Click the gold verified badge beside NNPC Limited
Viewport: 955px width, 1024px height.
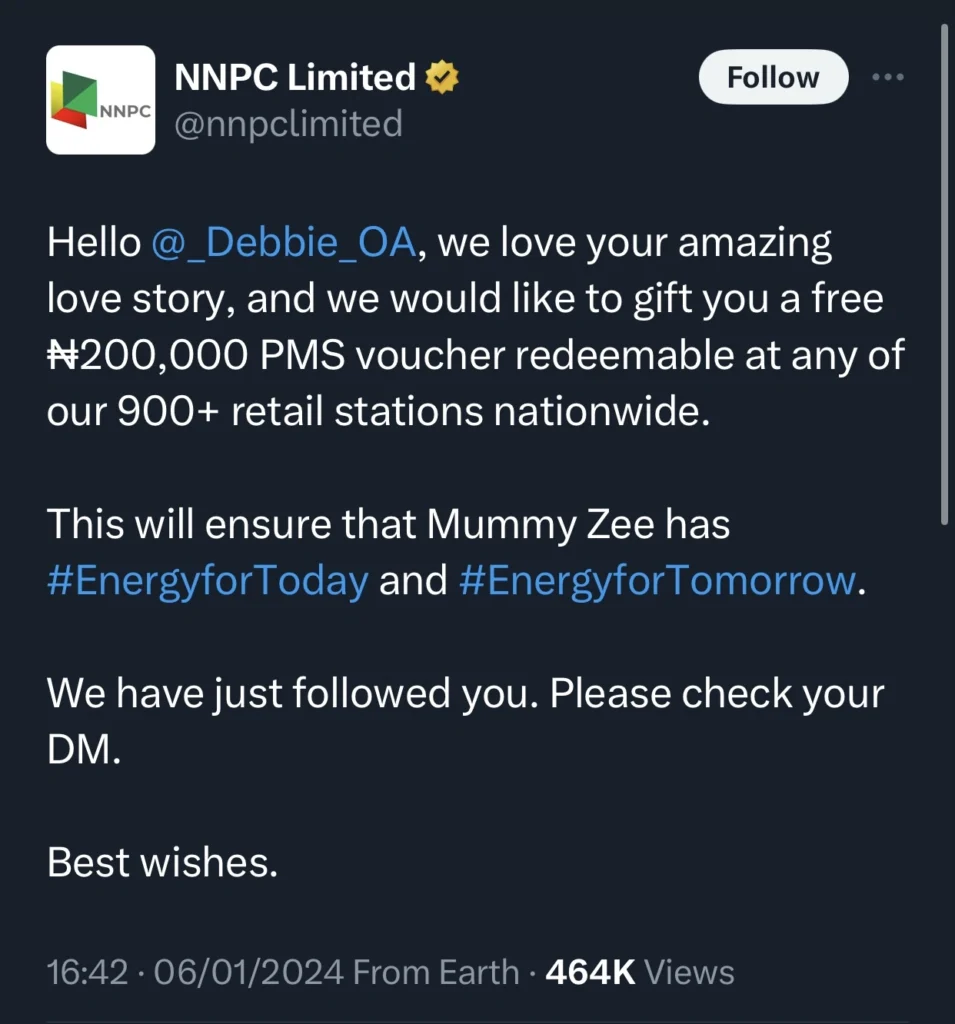(443, 75)
